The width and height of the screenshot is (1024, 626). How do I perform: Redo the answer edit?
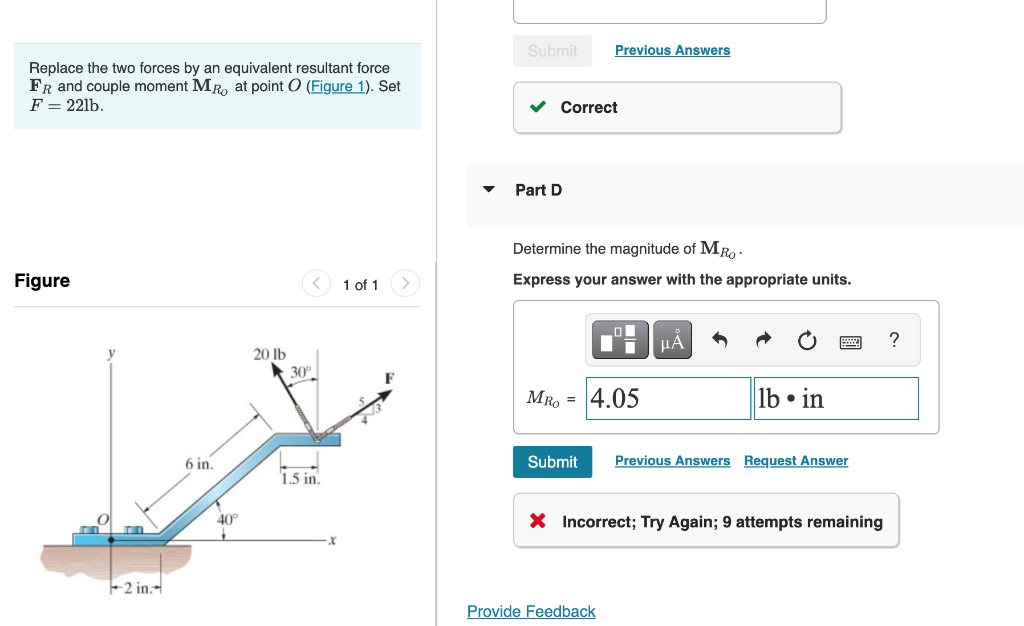[x=762, y=339]
